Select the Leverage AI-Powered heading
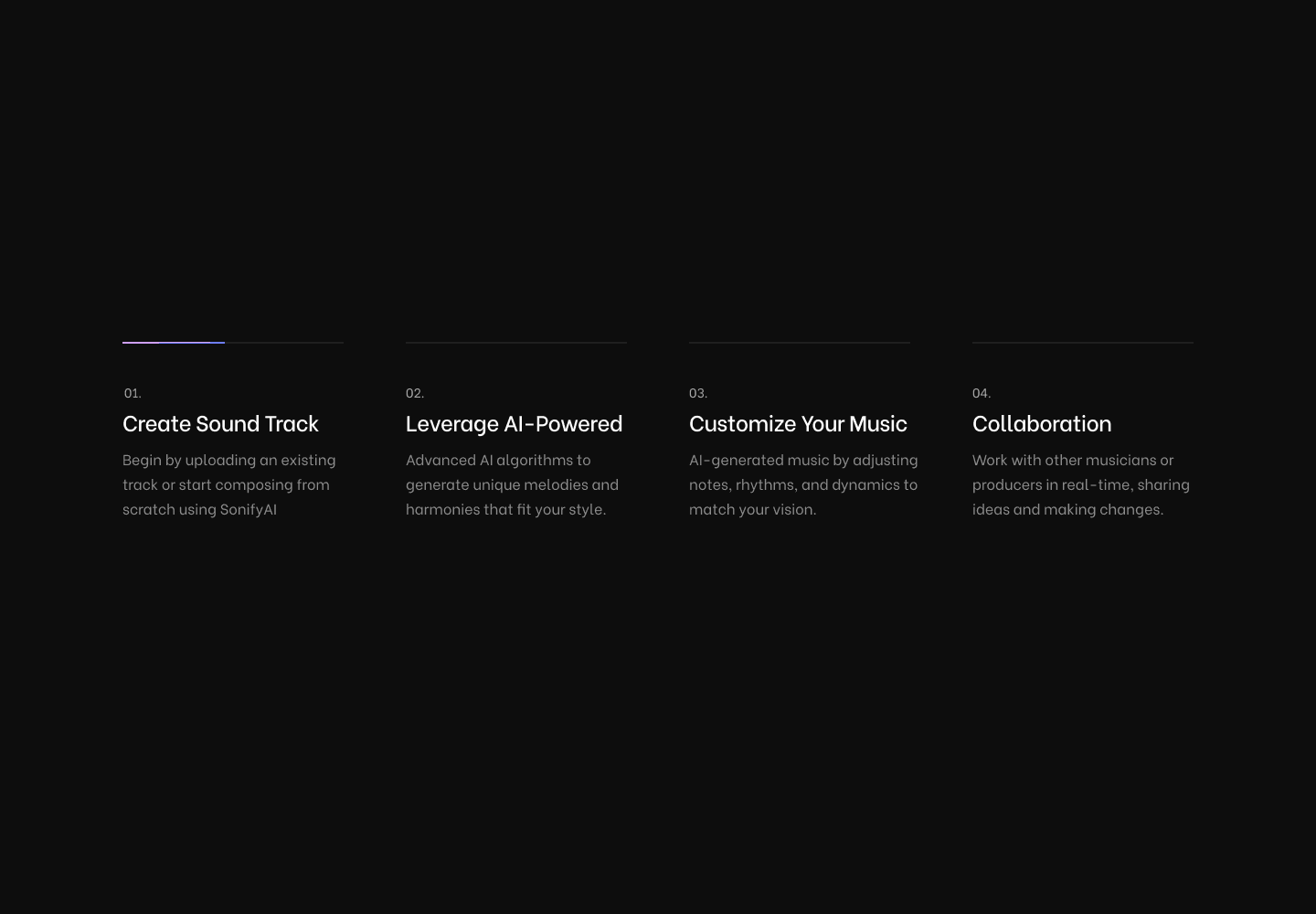The image size is (1316, 914). click(x=514, y=423)
